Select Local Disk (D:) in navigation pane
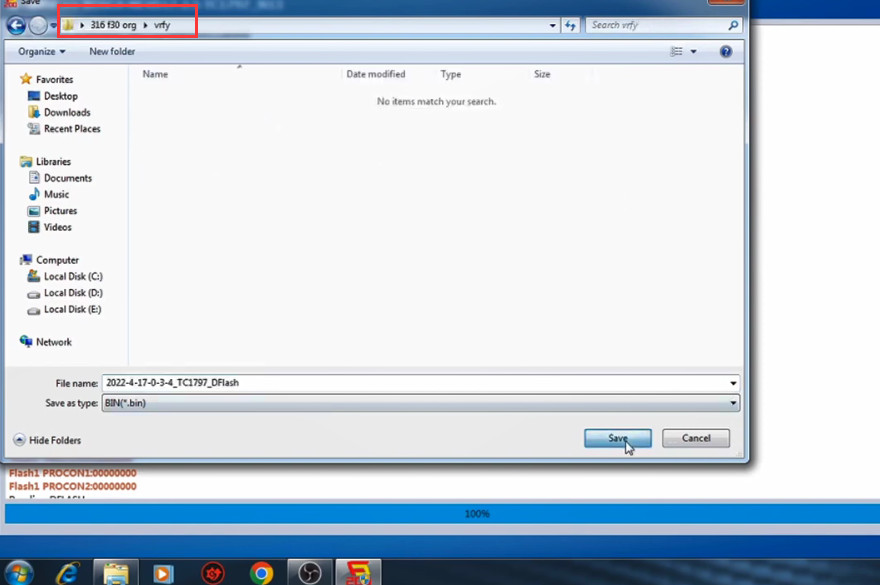The image size is (880, 585). [x=72, y=293]
